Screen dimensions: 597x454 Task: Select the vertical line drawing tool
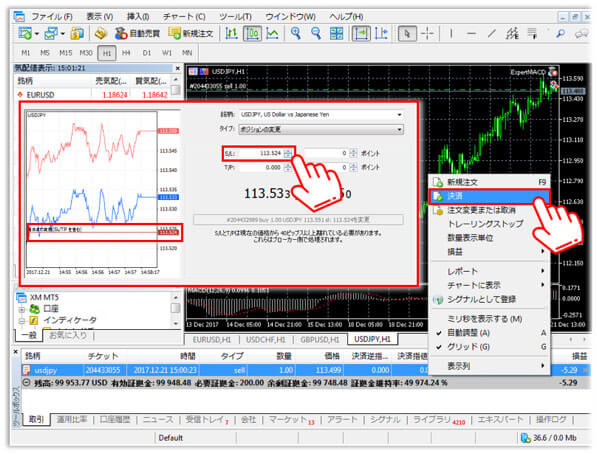(x=451, y=34)
